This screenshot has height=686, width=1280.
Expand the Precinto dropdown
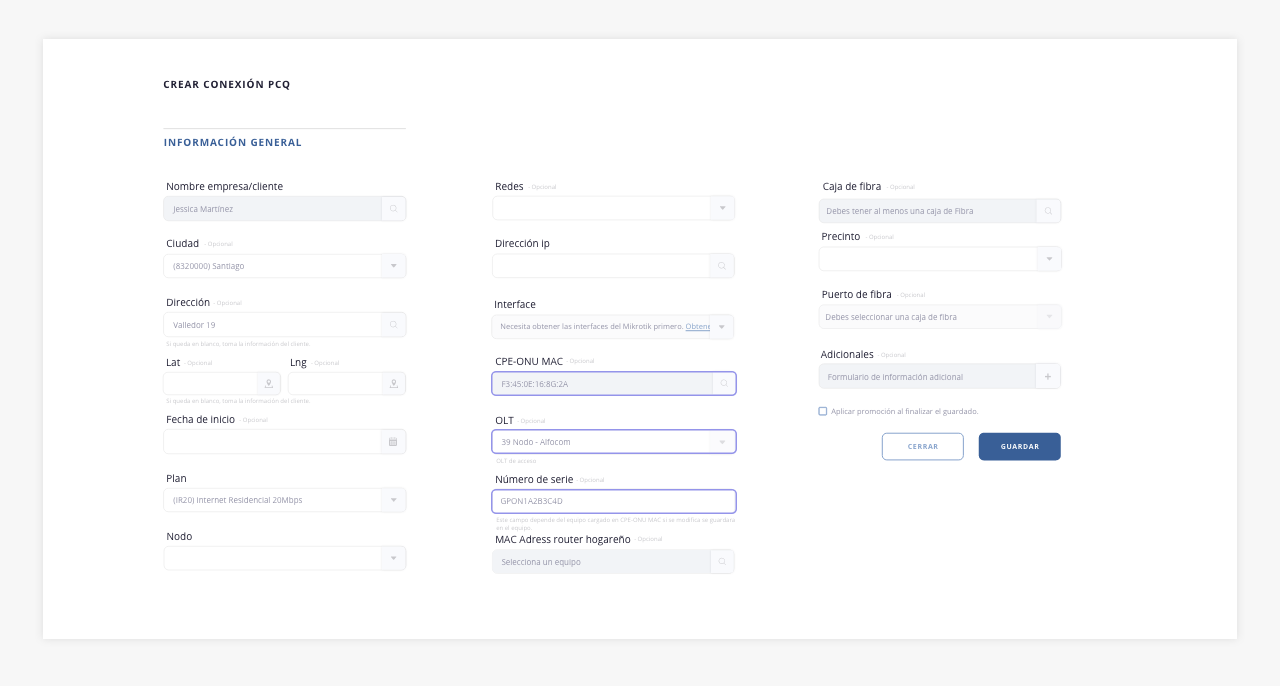[1049, 259]
